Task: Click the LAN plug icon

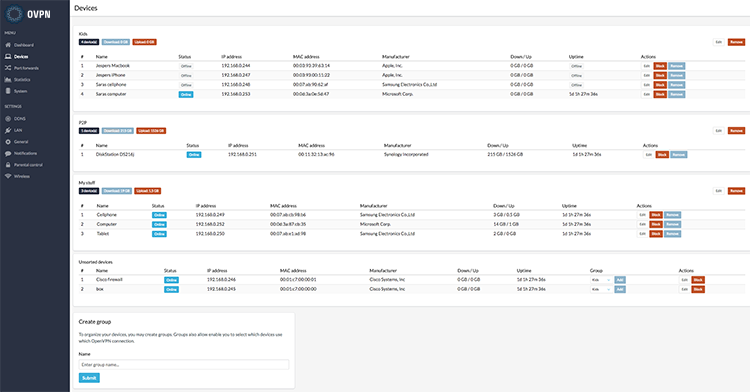Action: [x=8, y=130]
